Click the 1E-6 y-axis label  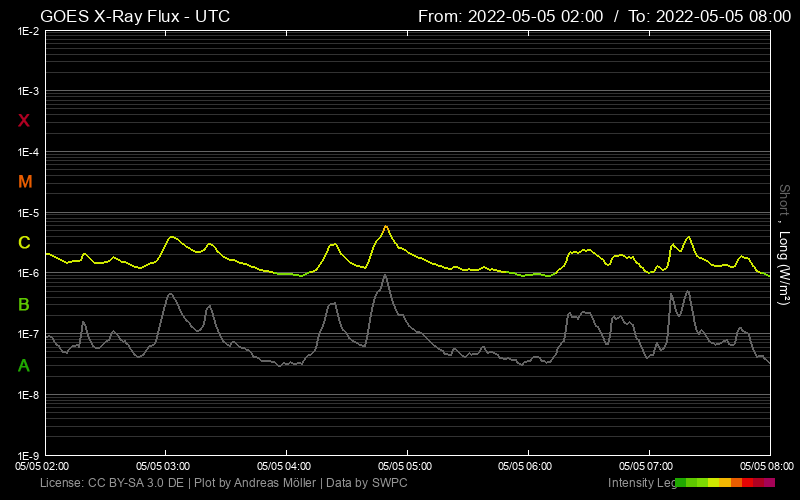(29, 273)
